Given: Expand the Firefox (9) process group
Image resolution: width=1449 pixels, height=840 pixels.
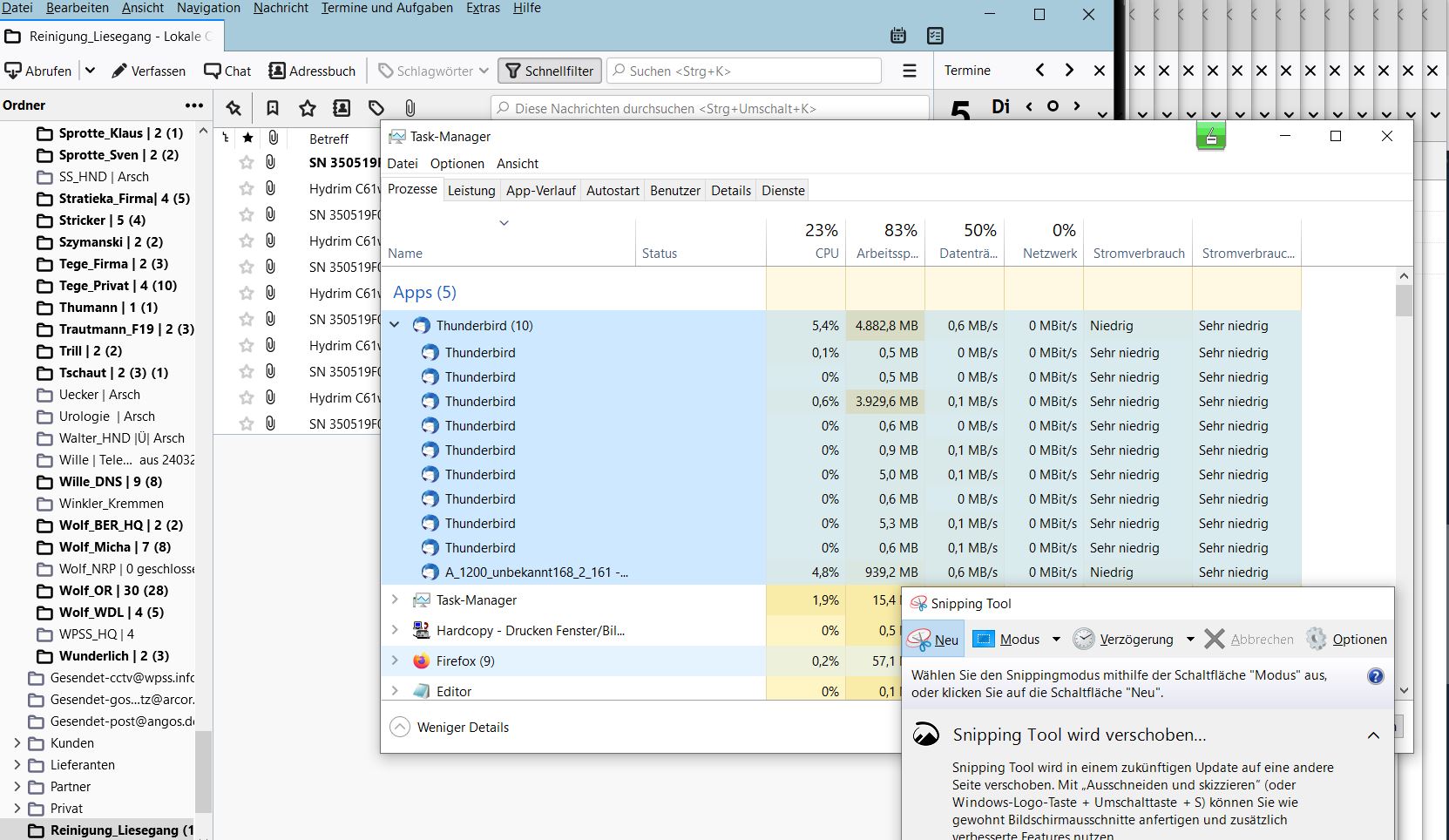Looking at the screenshot, I should click(395, 660).
